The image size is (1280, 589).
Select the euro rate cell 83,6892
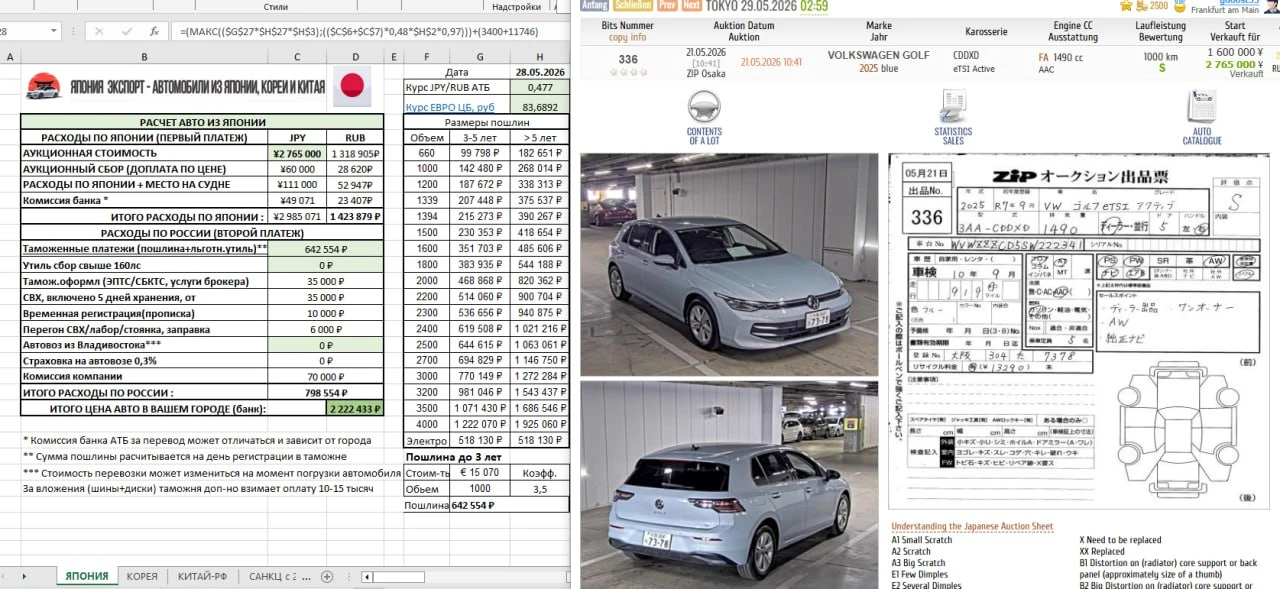pyautogui.click(x=540, y=105)
